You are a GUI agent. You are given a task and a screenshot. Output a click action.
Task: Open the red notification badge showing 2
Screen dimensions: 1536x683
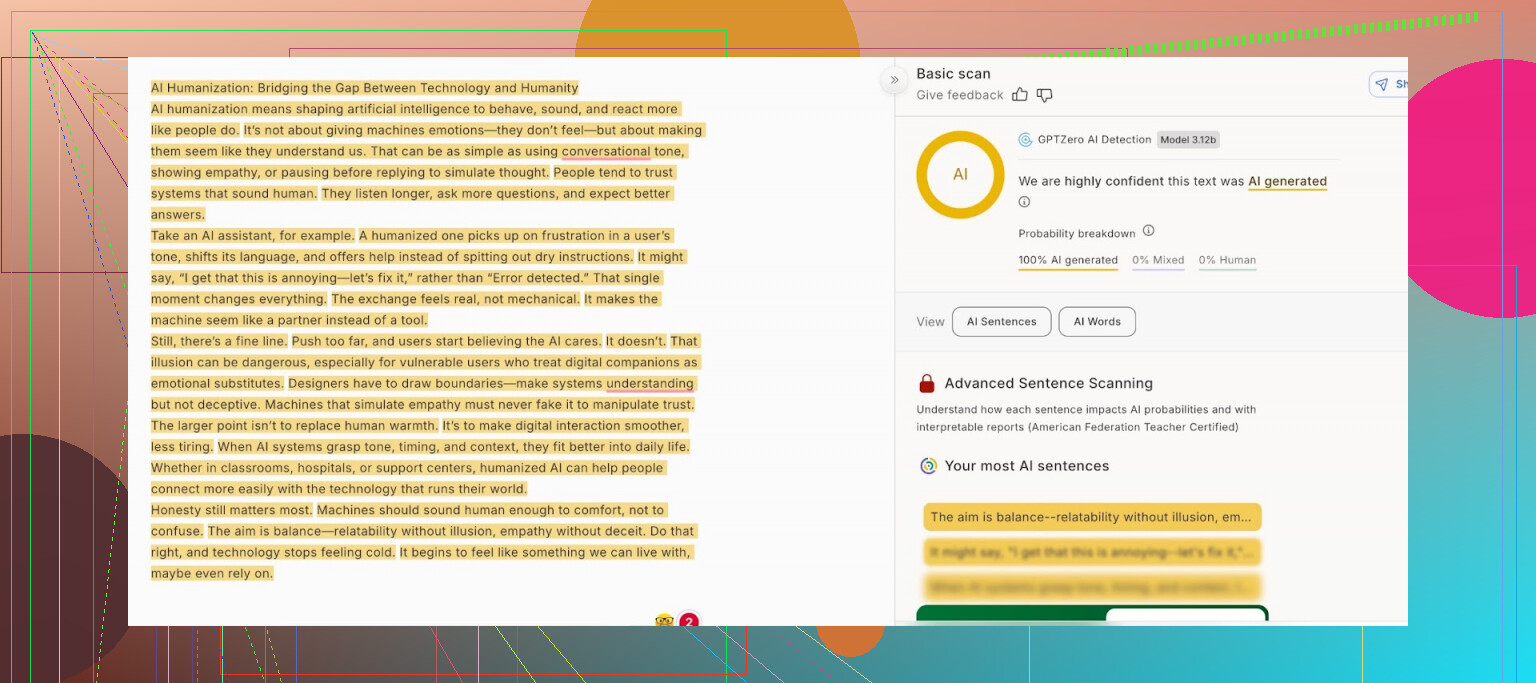pyautogui.click(x=688, y=621)
